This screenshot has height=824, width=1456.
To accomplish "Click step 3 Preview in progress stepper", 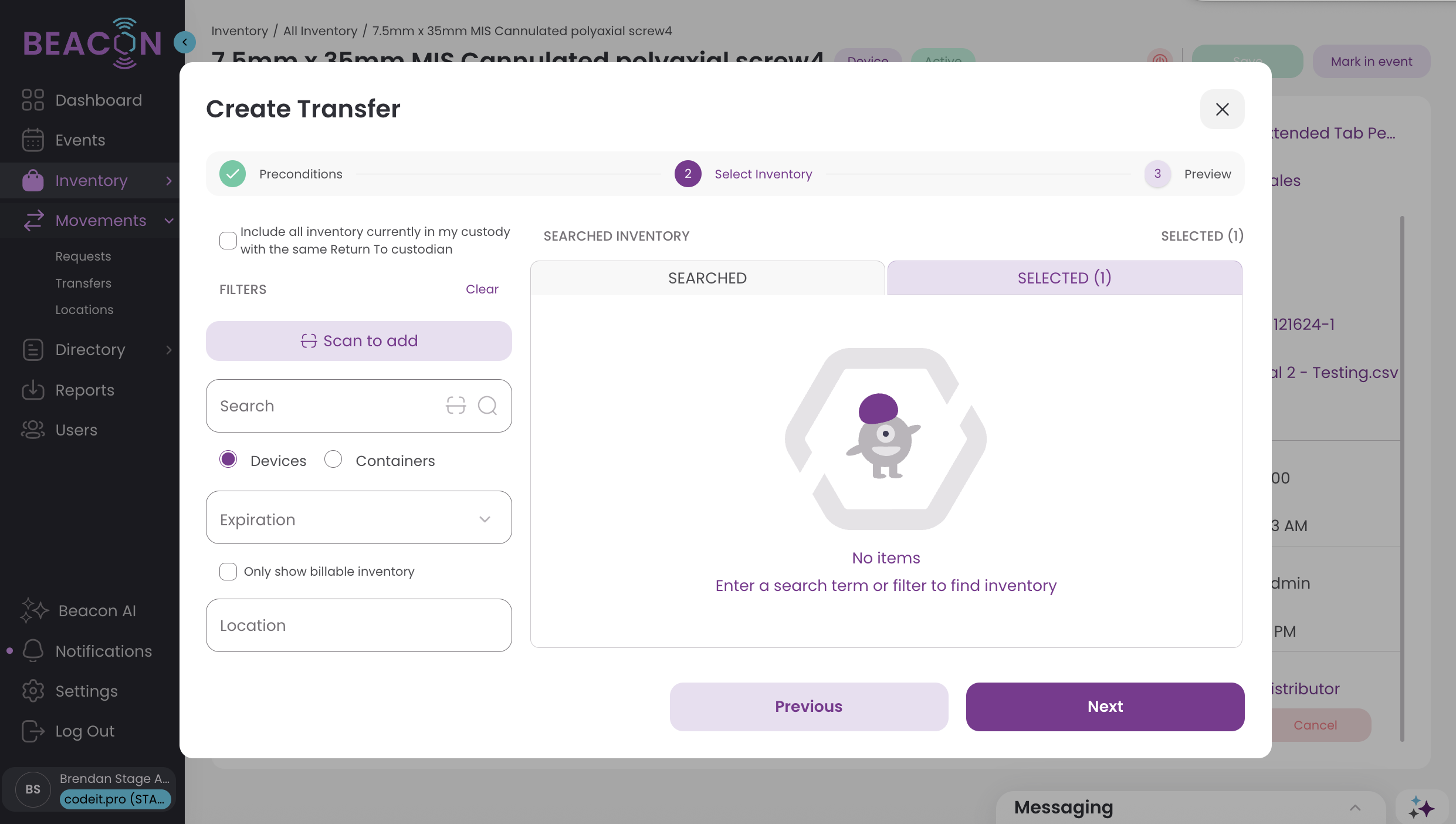I will pyautogui.click(x=1157, y=174).
